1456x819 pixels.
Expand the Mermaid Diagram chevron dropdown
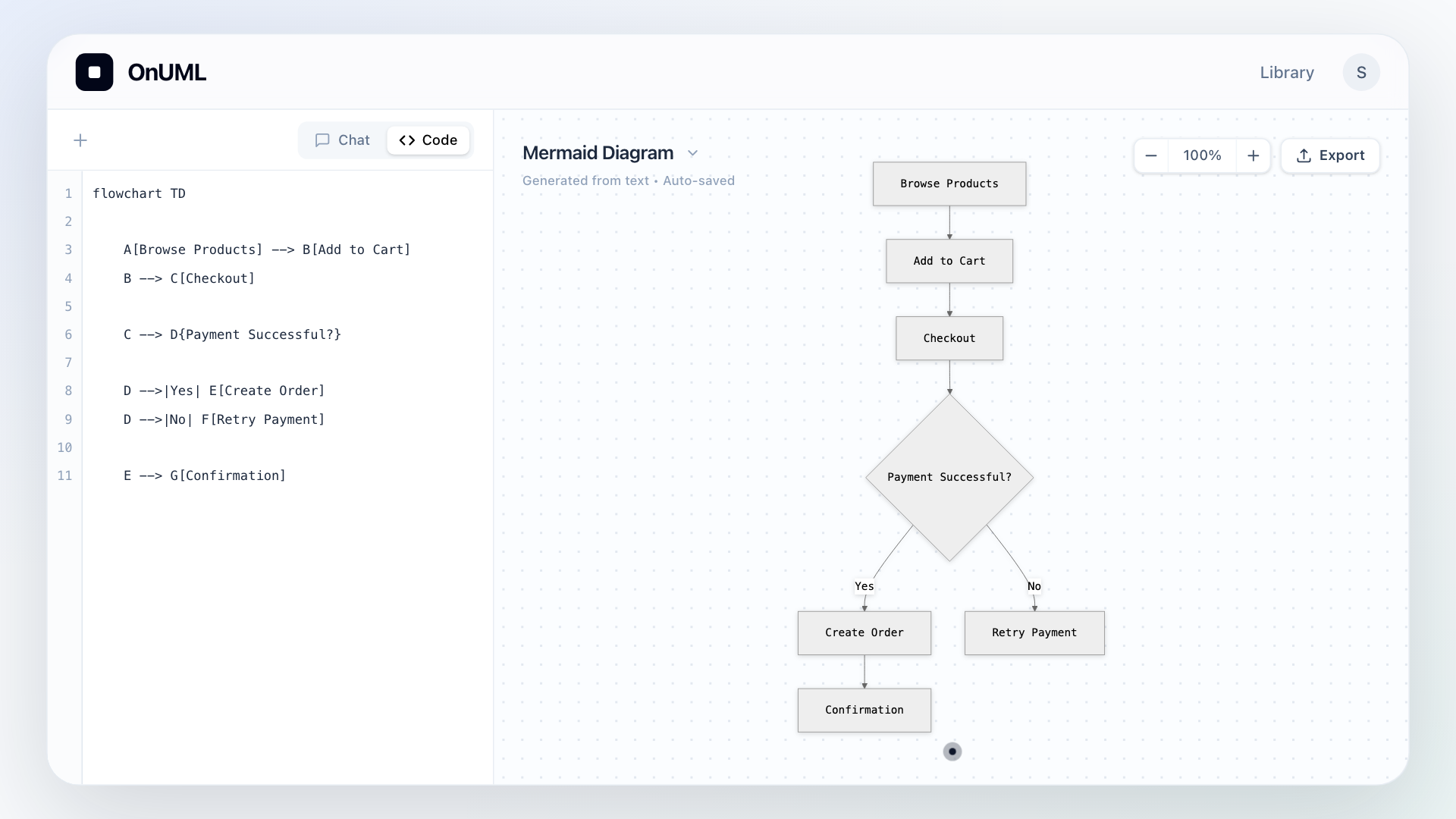tap(692, 153)
